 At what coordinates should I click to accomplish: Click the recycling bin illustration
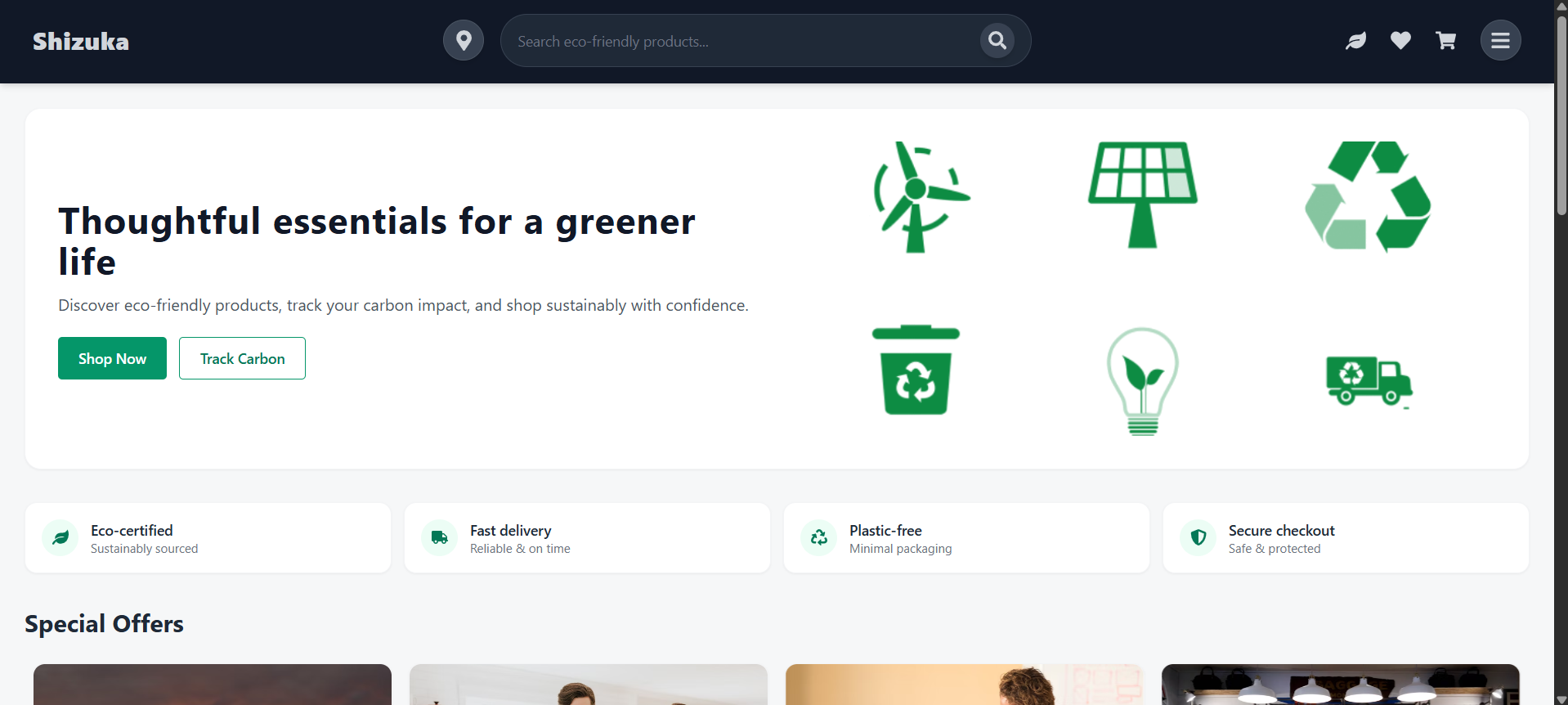[916, 370]
